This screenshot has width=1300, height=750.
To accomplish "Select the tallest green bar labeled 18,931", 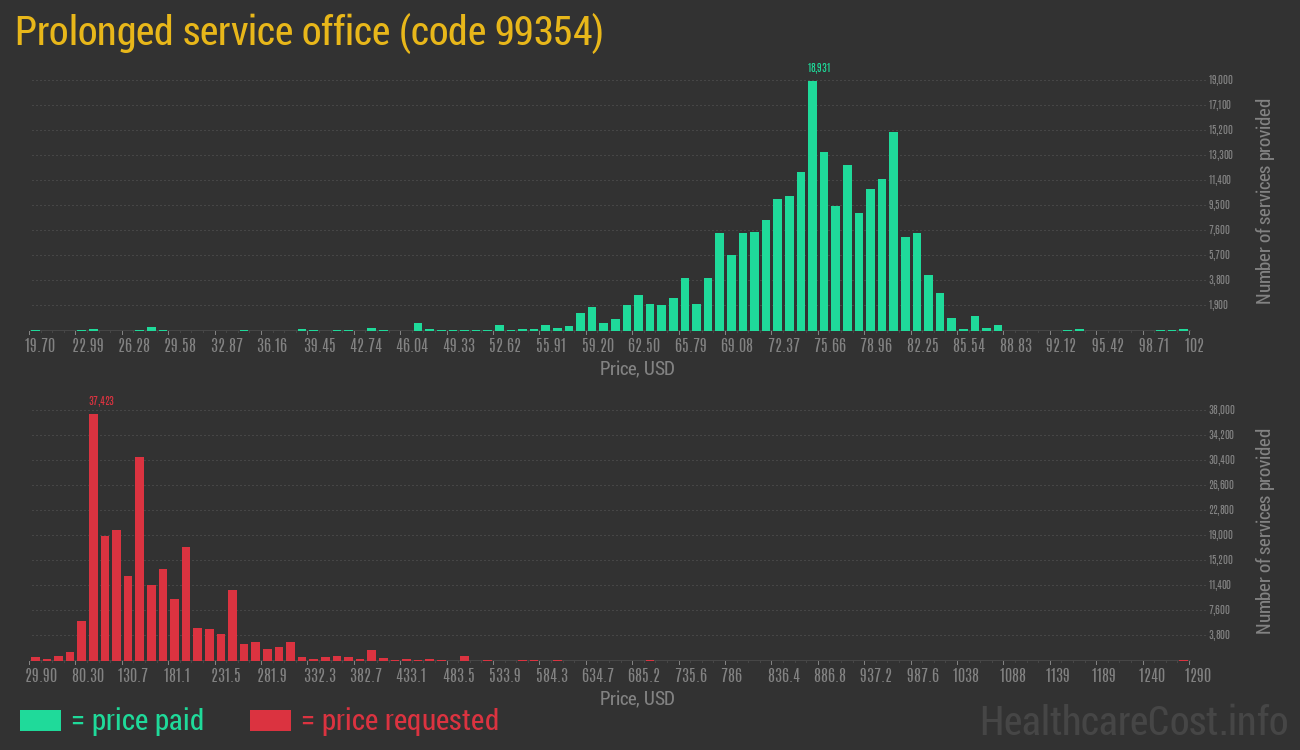I will 813,205.
